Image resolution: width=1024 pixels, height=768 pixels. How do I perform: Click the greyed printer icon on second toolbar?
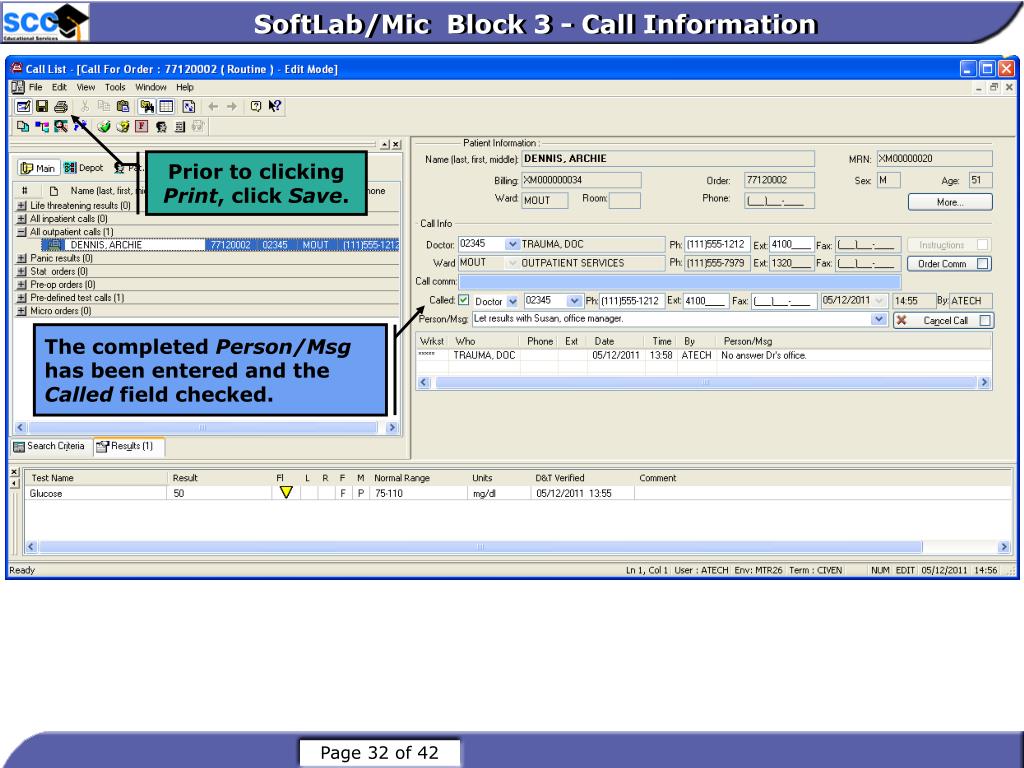199,126
